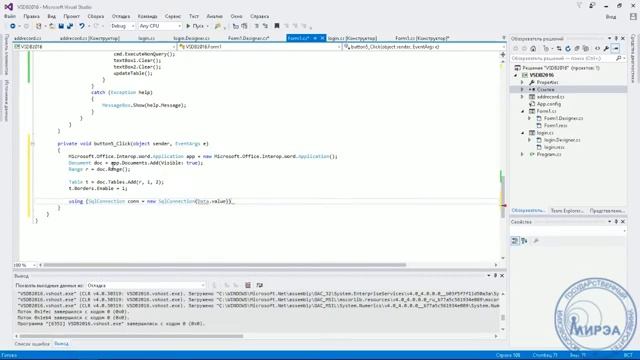Open the VSDB2016.Form1 class navigation dropdown
Image resolution: width=640 pixels, height=360 pixels.
(x=259, y=47)
